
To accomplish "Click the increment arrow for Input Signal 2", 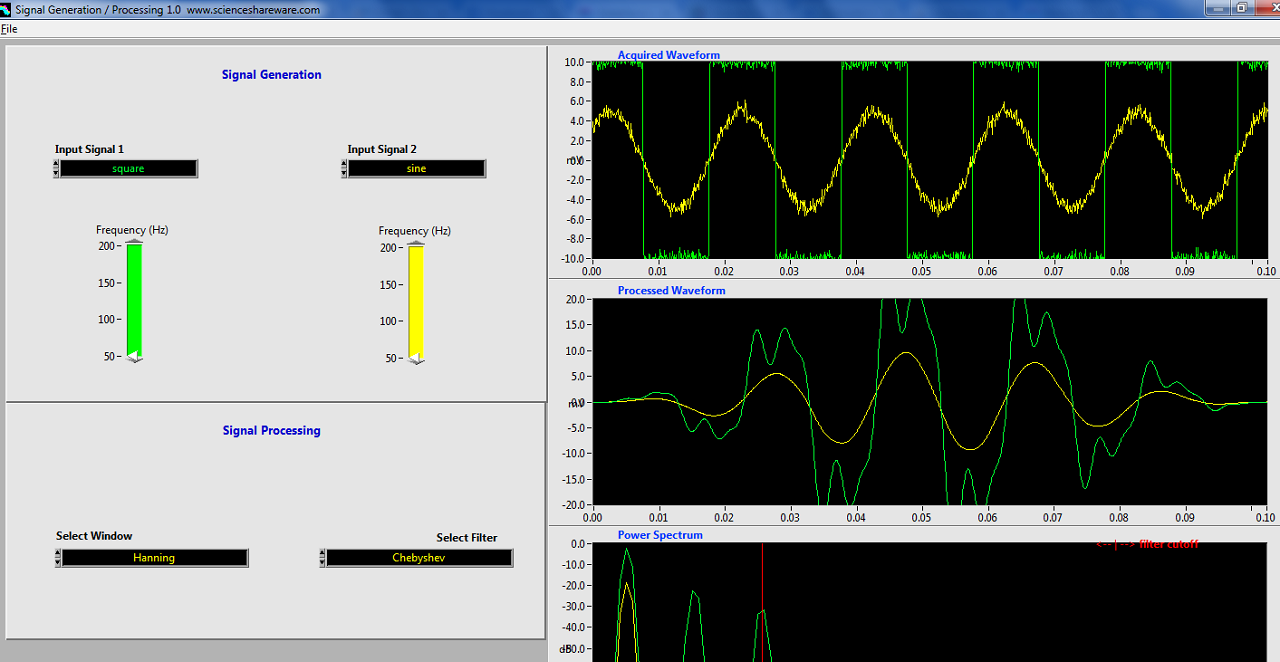I will pos(344,164).
